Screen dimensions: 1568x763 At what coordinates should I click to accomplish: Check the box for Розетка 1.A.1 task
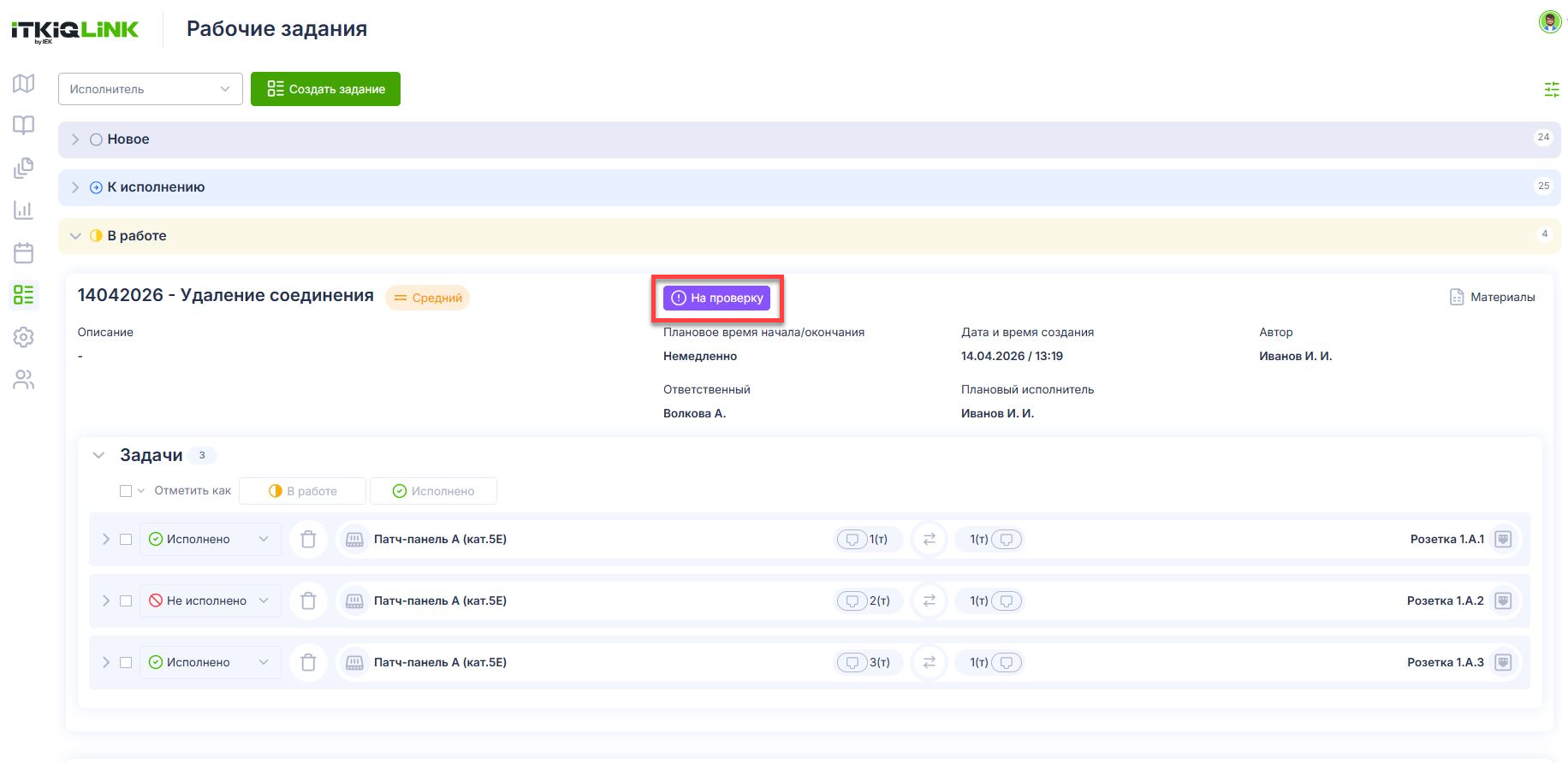[126, 539]
